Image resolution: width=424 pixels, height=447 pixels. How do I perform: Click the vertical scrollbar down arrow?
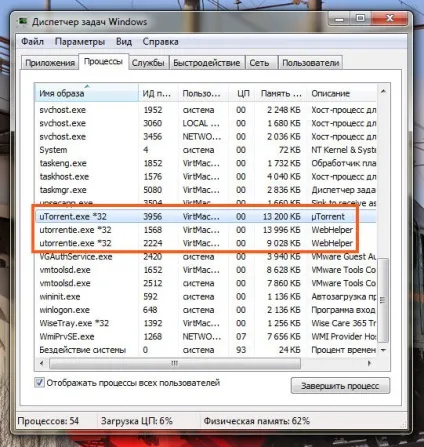click(383, 350)
